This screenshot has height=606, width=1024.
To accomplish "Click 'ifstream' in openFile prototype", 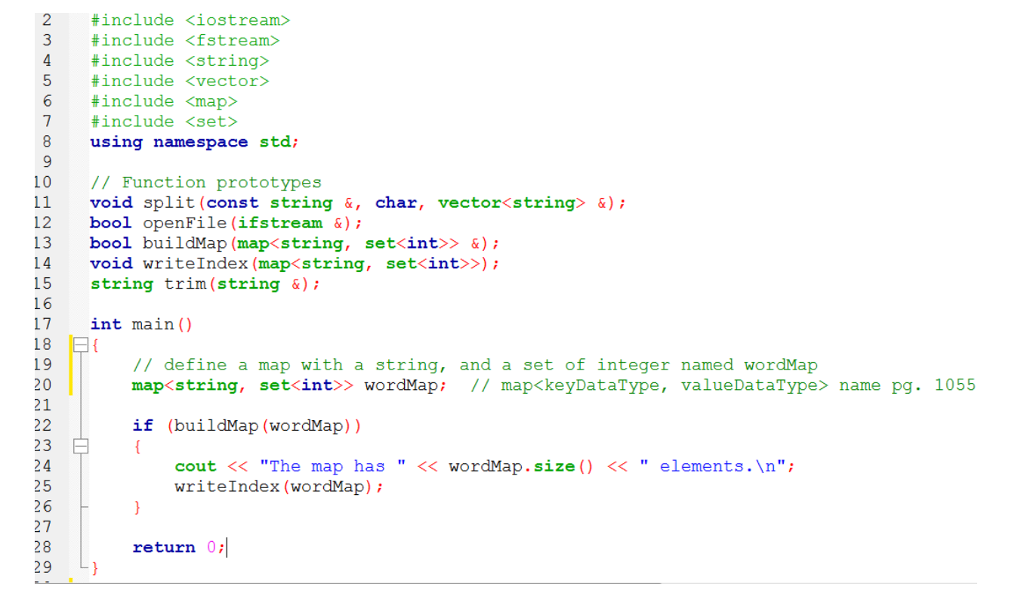I will [280, 223].
